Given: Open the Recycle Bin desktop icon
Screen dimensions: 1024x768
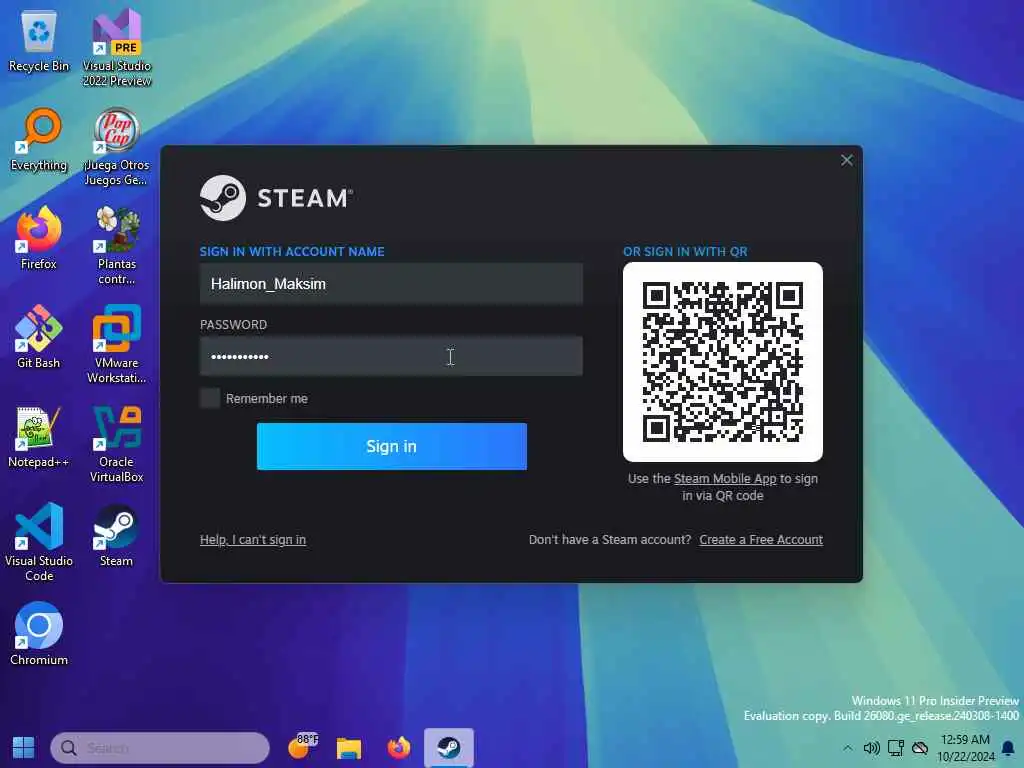Looking at the screenshot, I should (39, 40).
